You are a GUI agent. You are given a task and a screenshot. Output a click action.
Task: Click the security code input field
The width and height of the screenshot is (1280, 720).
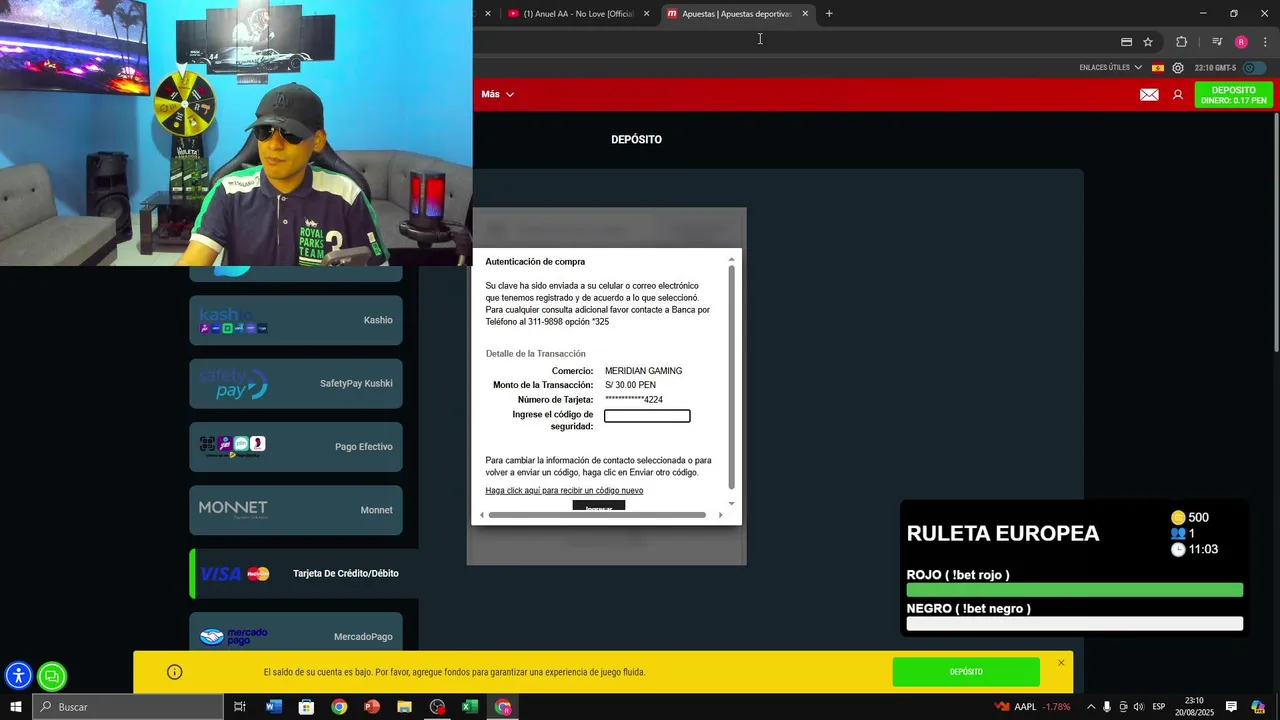(x=647, y=416)
